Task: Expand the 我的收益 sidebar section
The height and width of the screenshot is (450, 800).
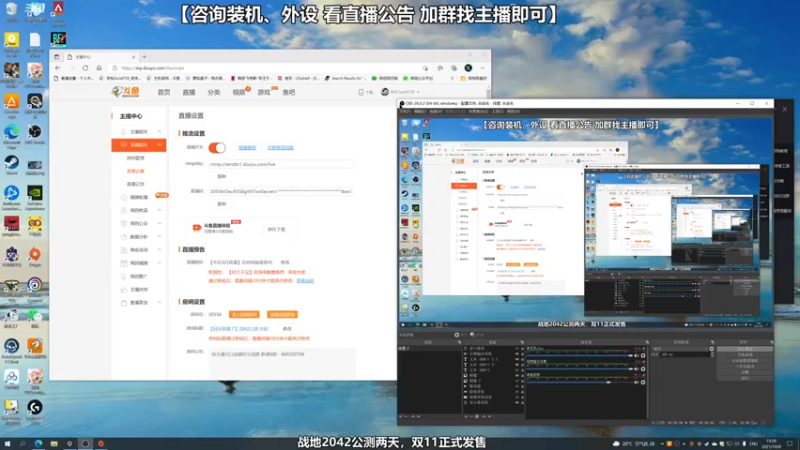Action: (160, 210)
